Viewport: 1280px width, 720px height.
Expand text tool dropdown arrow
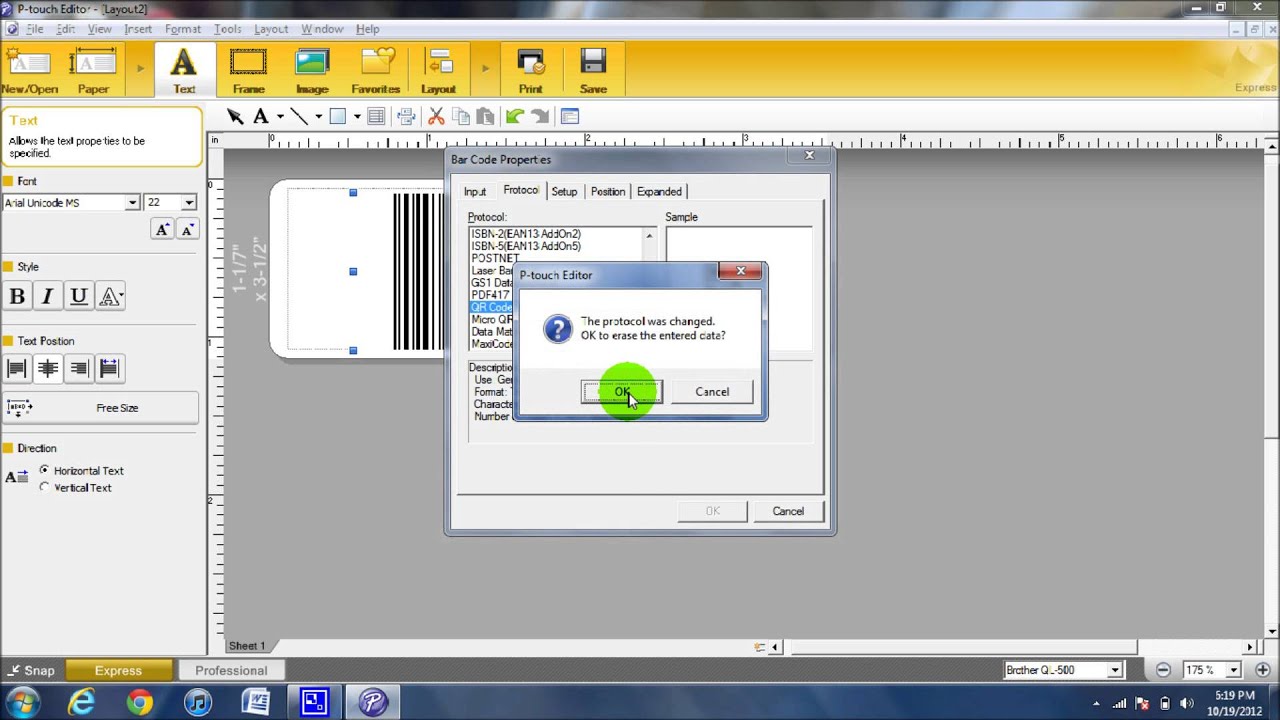click(x=280, y=117)
